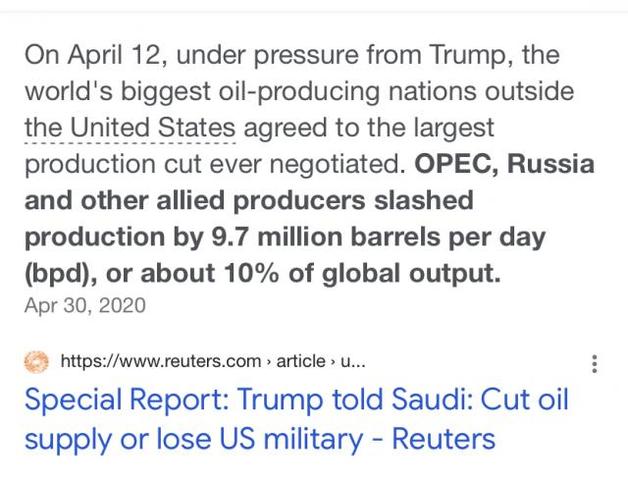Click the 'On April 12' snippet opening
Image resolution: width=628 pixels, height=480 pixels.
[93, 55]
